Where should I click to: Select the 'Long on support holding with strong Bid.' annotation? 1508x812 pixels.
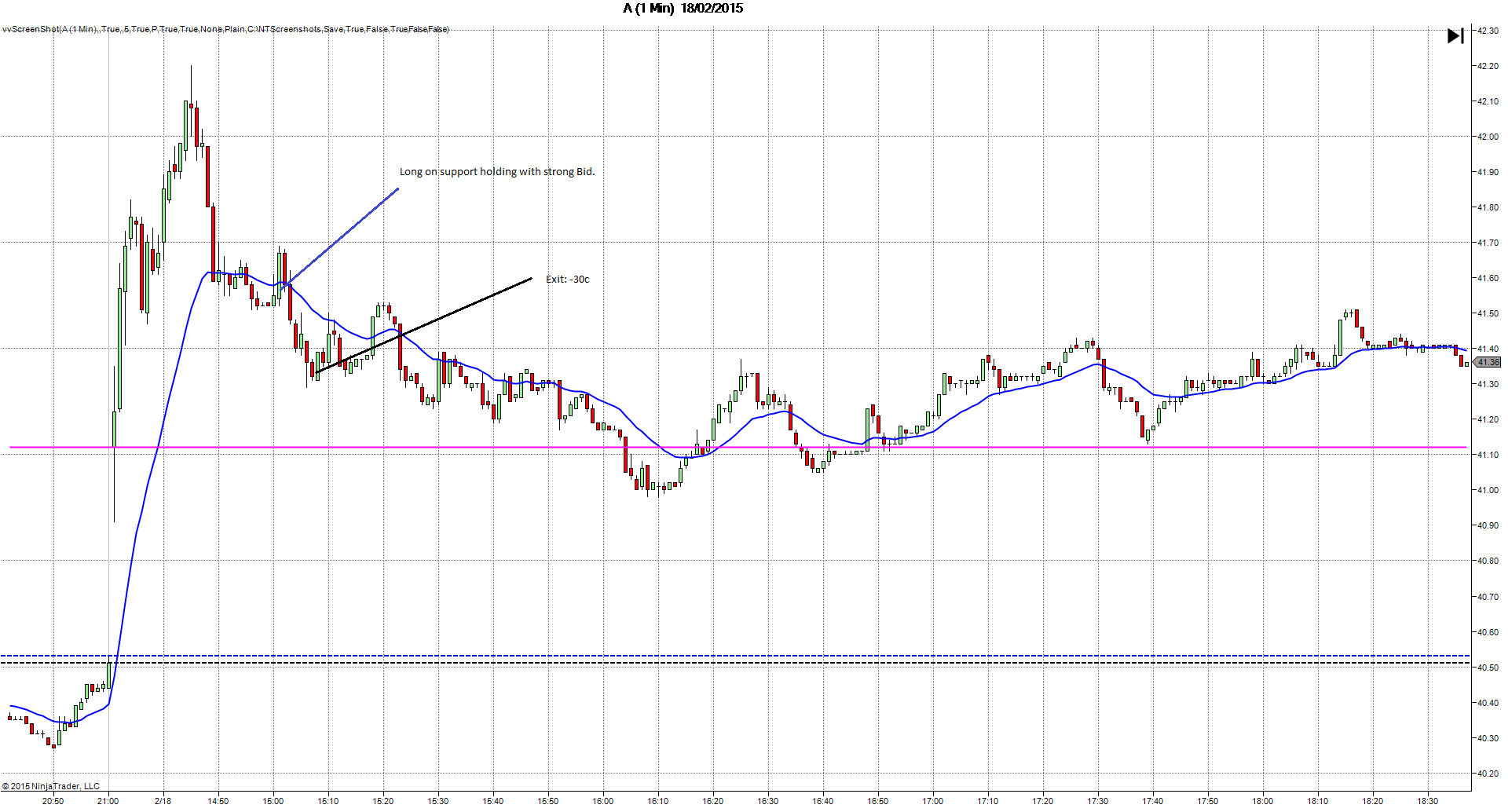(497, 172)
